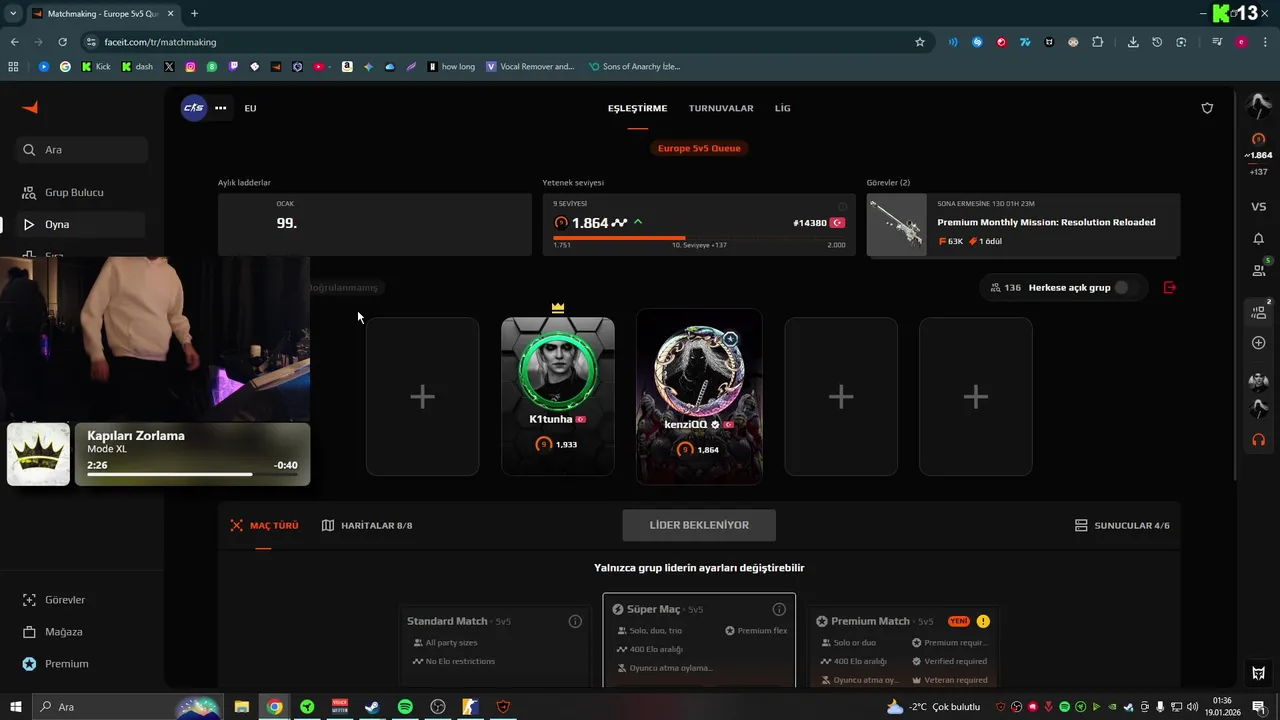This screenshot has width=1280, height=720.
Task: Click the Kapıları Zorlama album cover
Action: 39,454
